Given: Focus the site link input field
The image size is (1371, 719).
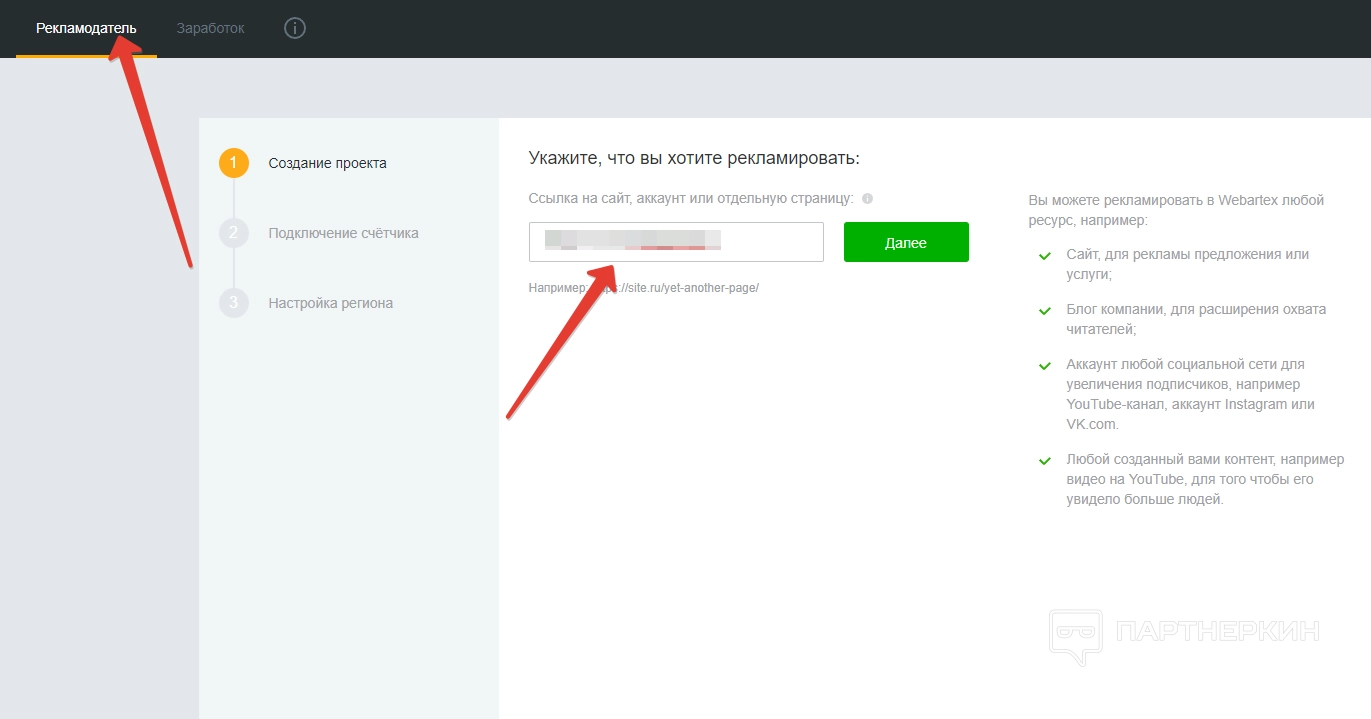Looking at the screenshot, I should pos(675,242).
